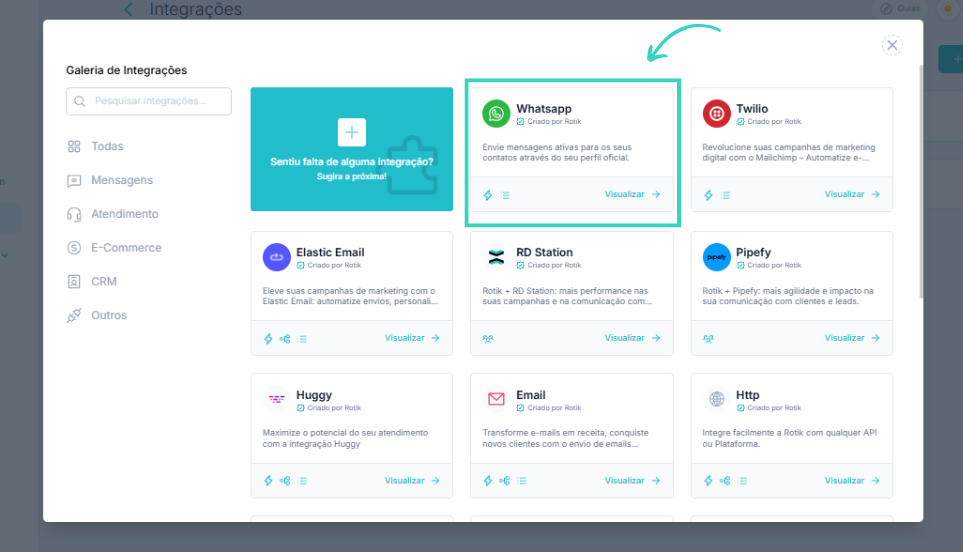Close the integrations gallery dialog
Image resolution: width=963 pixels, height=552 pixels.
point(892,45)
